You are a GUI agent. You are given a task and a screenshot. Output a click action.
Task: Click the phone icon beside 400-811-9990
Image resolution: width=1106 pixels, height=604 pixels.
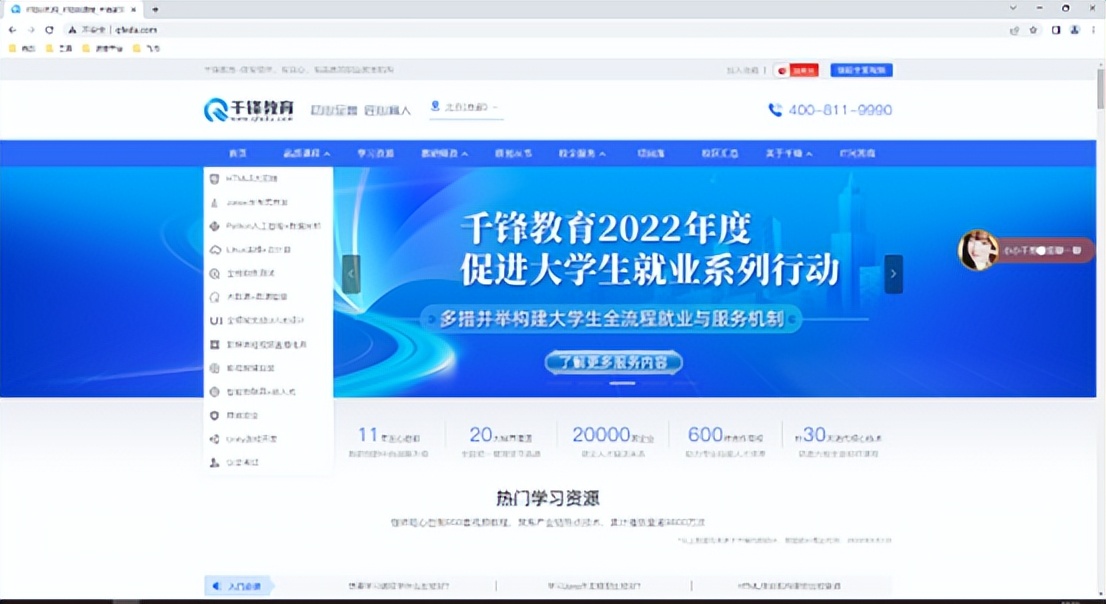pyautogui.click(x=775, y=110)
